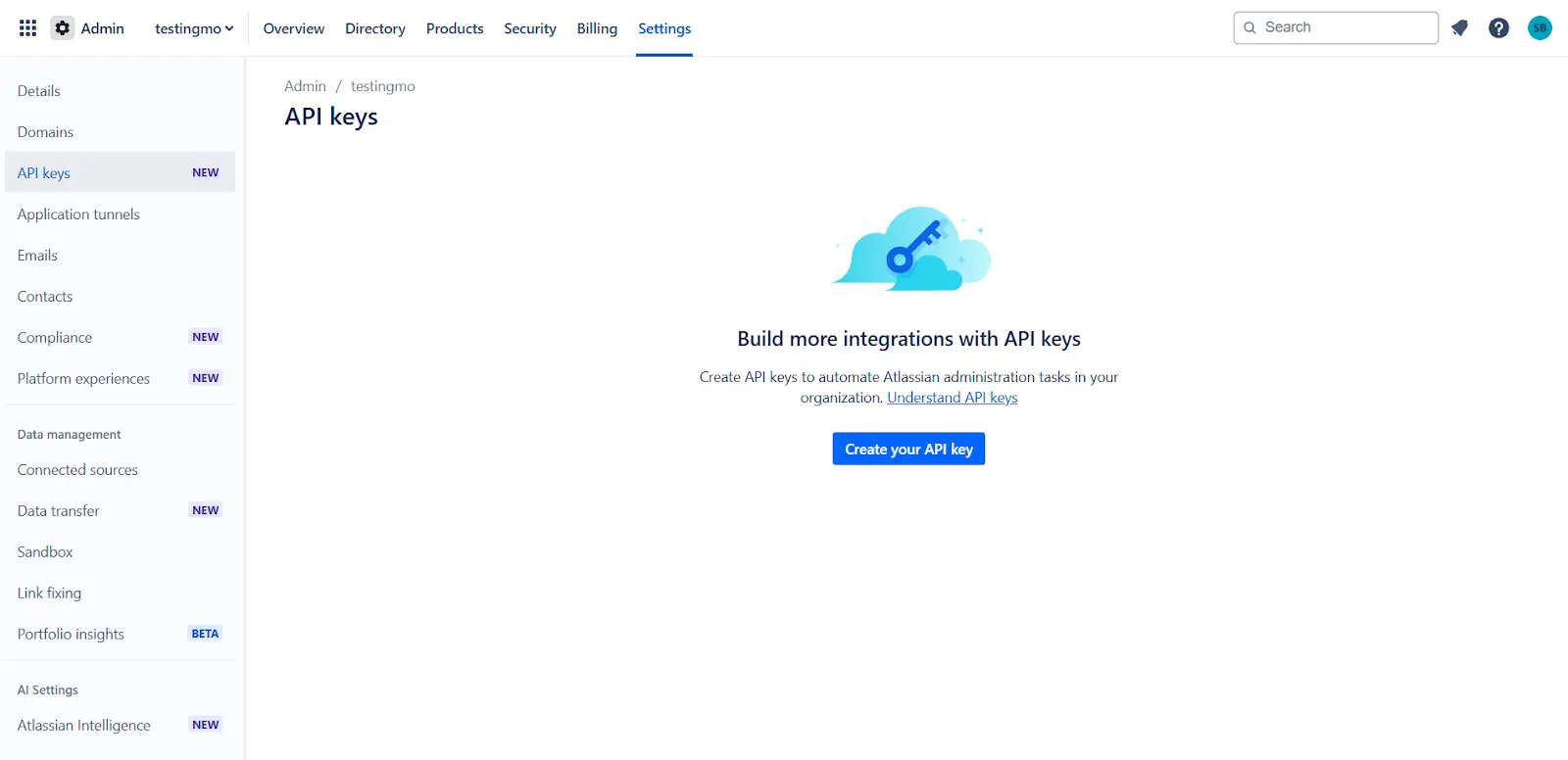Switch to the Products tab
The image size is (1568, 760).
(455, 28)
